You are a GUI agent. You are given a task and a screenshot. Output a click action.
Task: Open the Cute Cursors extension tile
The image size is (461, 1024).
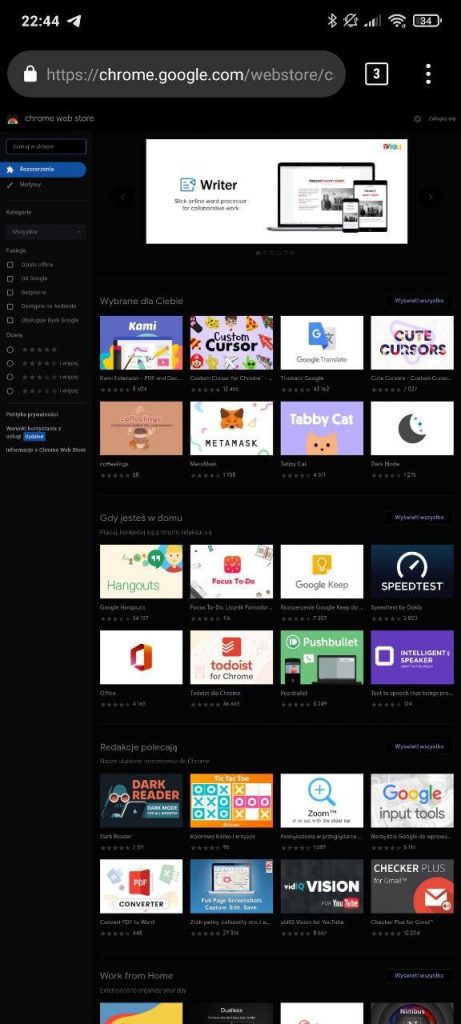click(x=412, y=343)
